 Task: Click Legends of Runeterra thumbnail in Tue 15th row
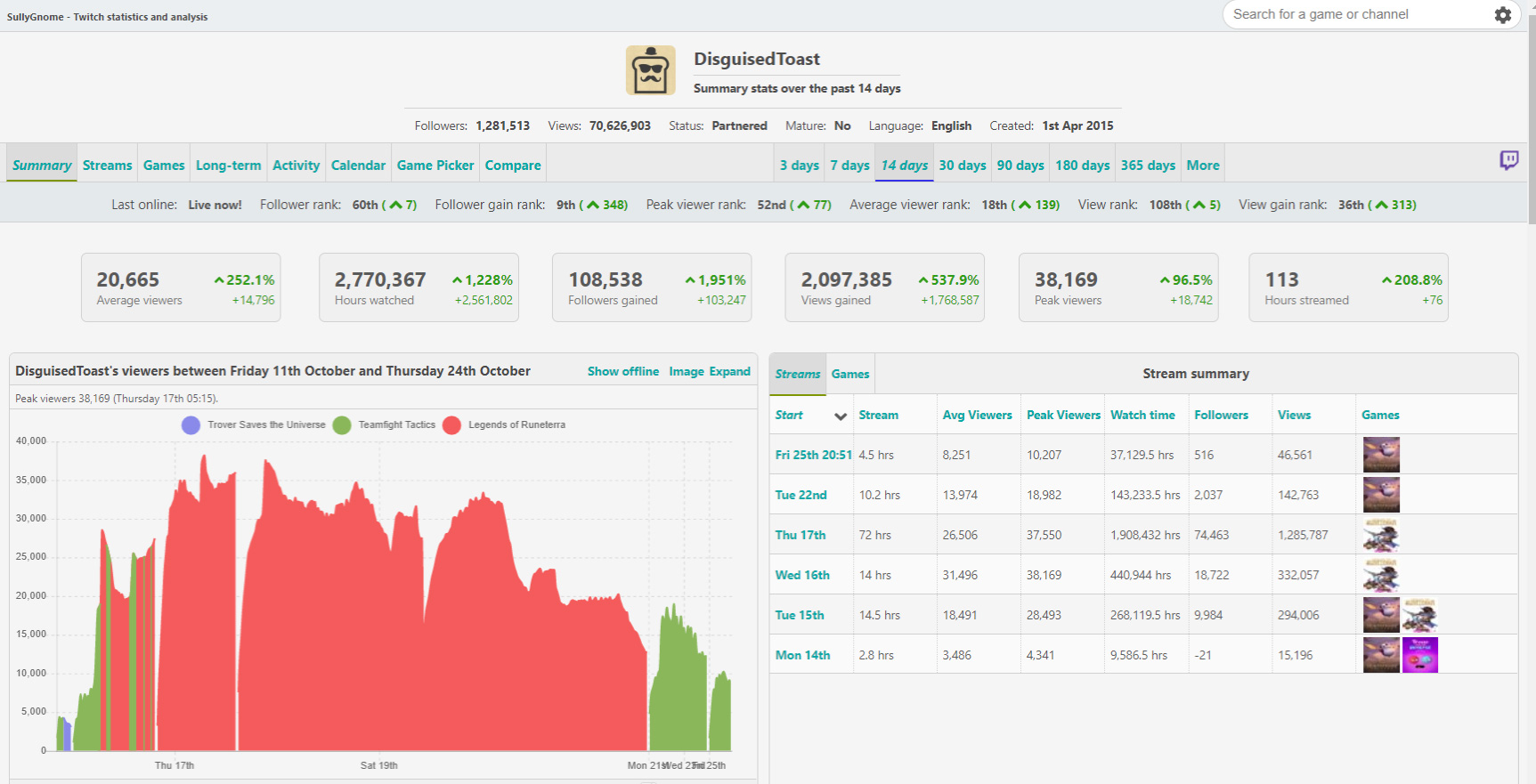[x=1419, y=615]
